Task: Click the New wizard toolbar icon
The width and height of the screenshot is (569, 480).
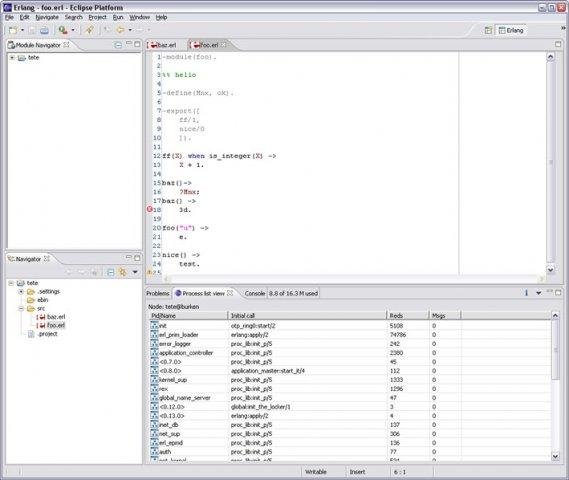Action: (13, 30)
